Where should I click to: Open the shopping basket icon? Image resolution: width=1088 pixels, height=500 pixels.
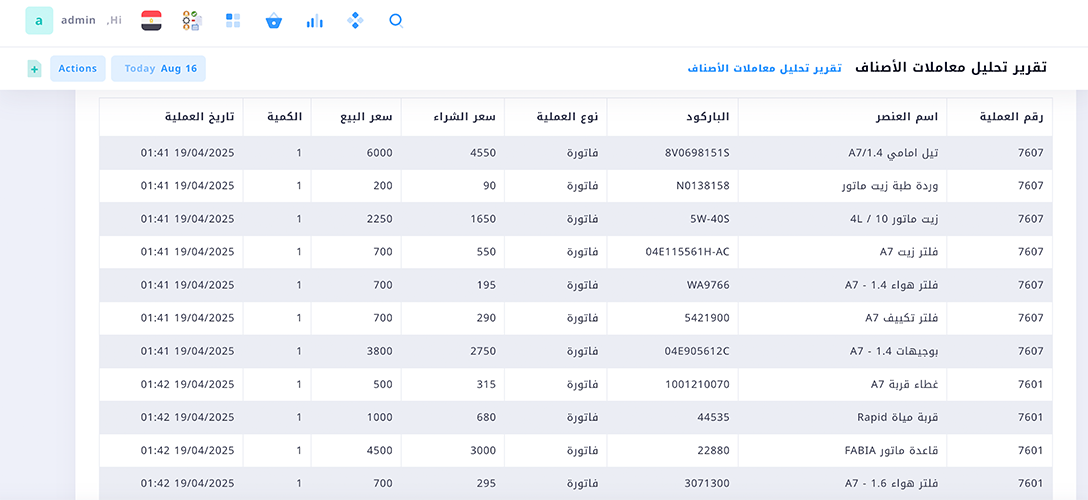pos(274,20)
